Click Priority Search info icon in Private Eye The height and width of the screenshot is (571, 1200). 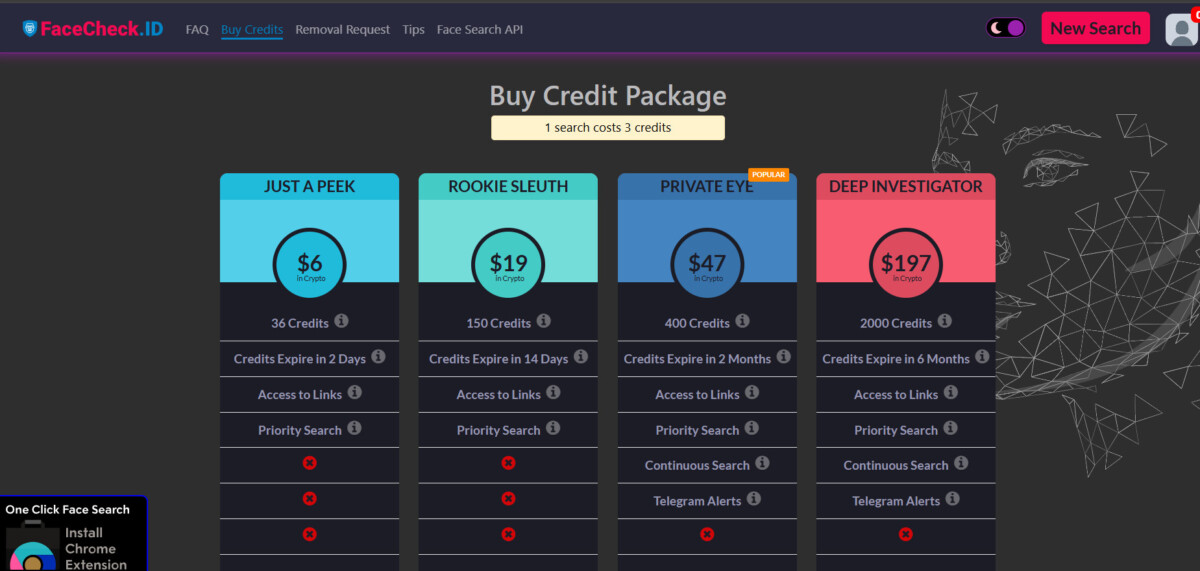(x=751, y=428)
